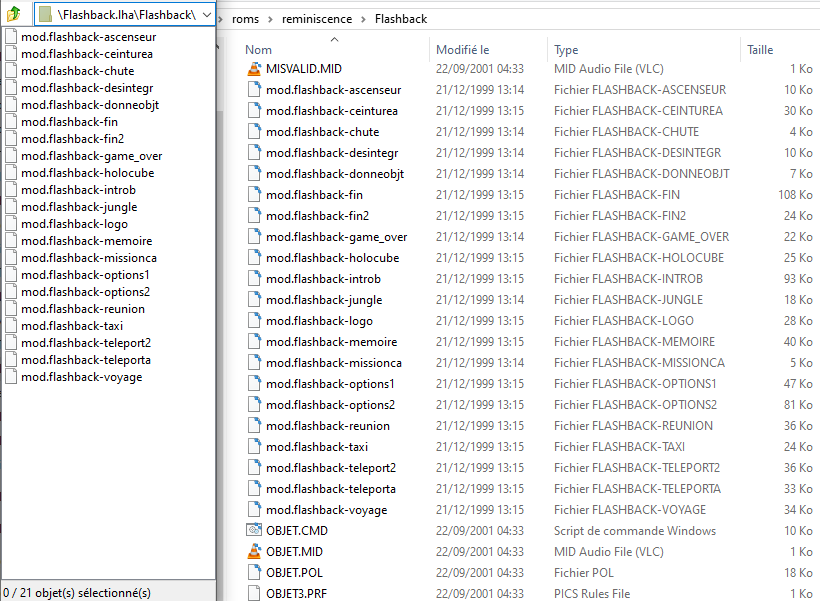
Task: Select mod.flashback-taxi file name in Explorer
Action: 317,447
